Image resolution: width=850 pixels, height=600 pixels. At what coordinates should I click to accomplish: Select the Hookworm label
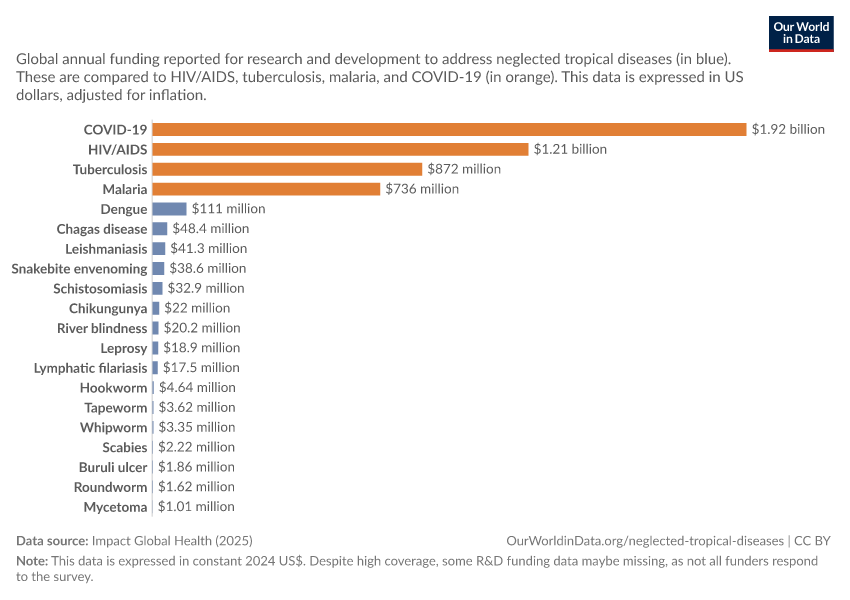click(113, 388)
